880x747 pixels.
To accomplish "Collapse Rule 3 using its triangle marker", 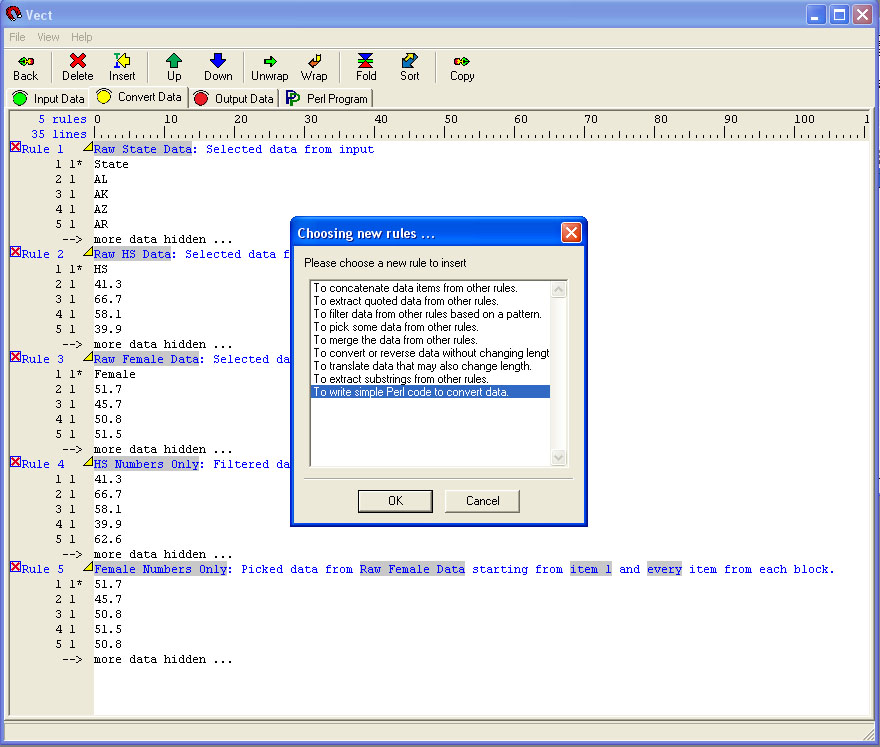I will coord(88,357).
